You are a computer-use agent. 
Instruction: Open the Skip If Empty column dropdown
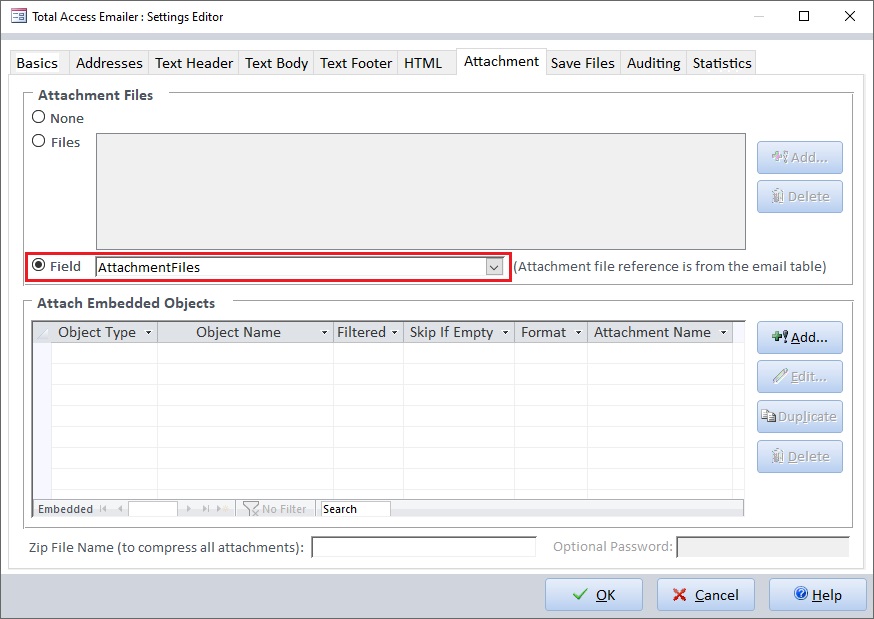coord(506,333)
